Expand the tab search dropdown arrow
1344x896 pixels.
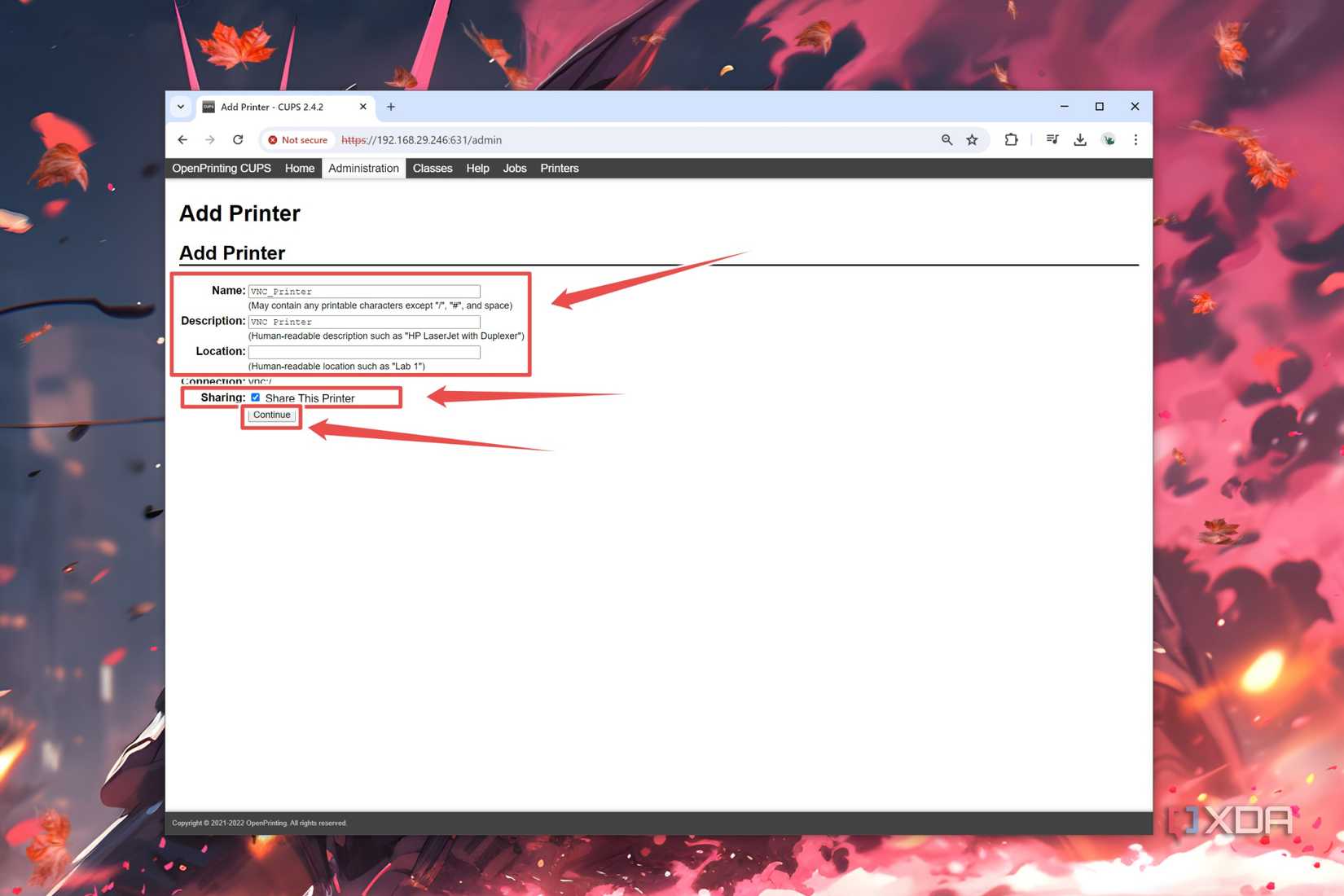point(181,107)
